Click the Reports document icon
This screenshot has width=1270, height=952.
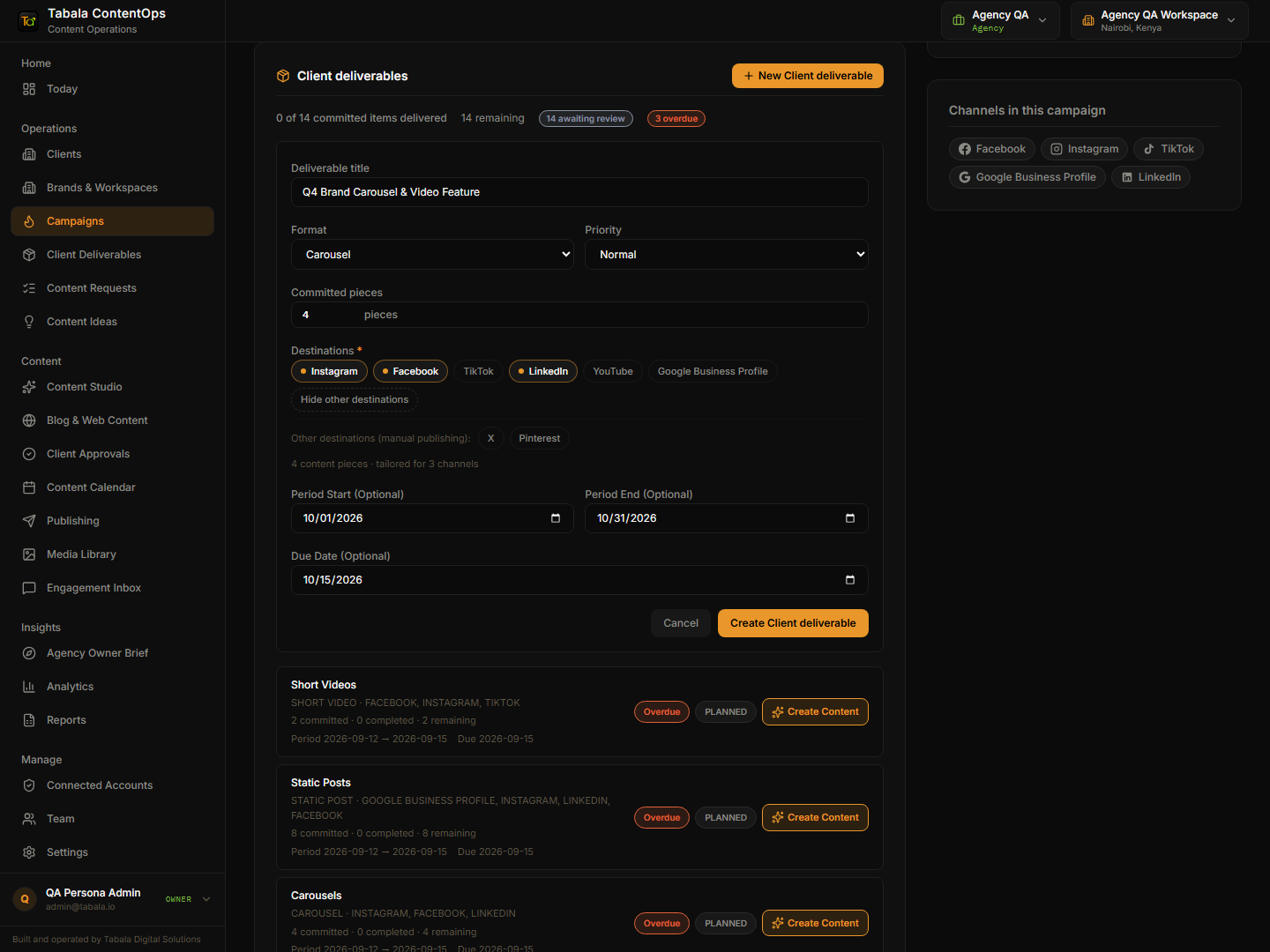pos(29,720)
